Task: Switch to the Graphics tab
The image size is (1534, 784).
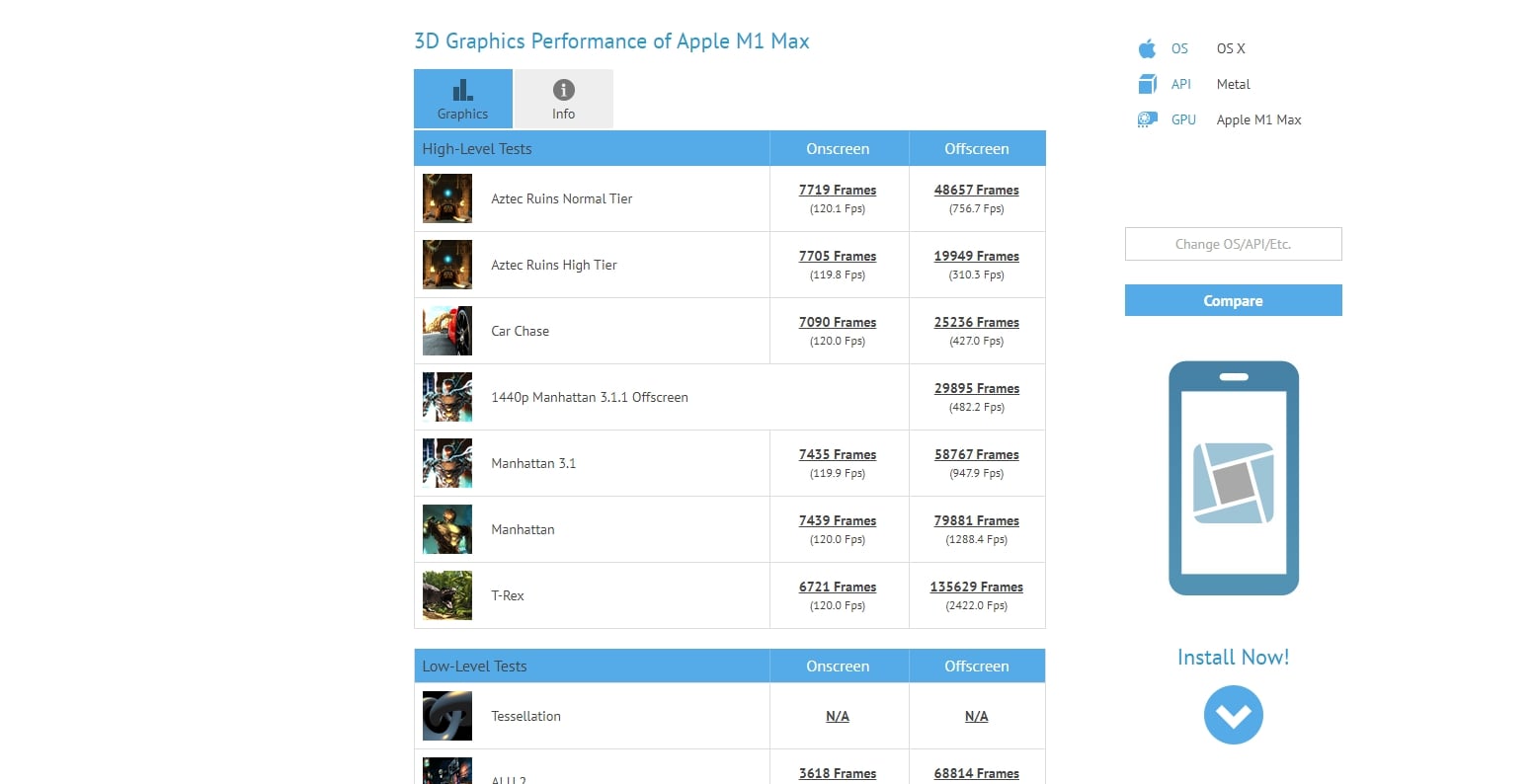Action: point(463,99)
